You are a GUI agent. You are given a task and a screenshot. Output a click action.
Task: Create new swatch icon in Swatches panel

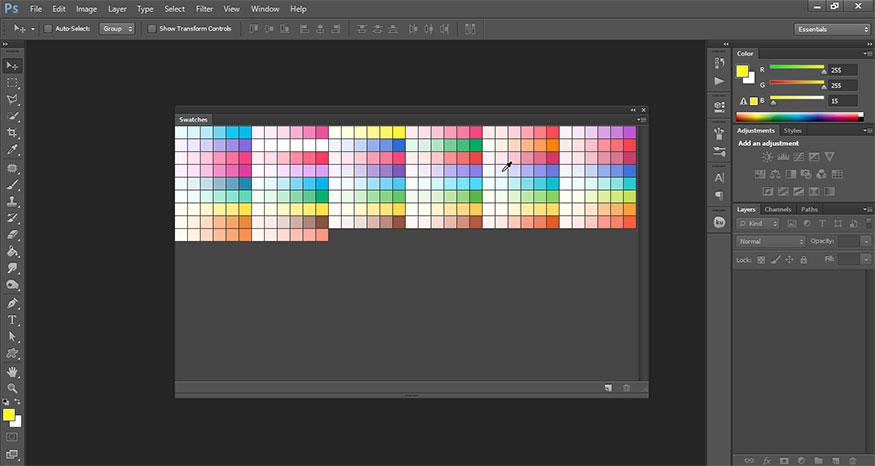coord(607,388)
